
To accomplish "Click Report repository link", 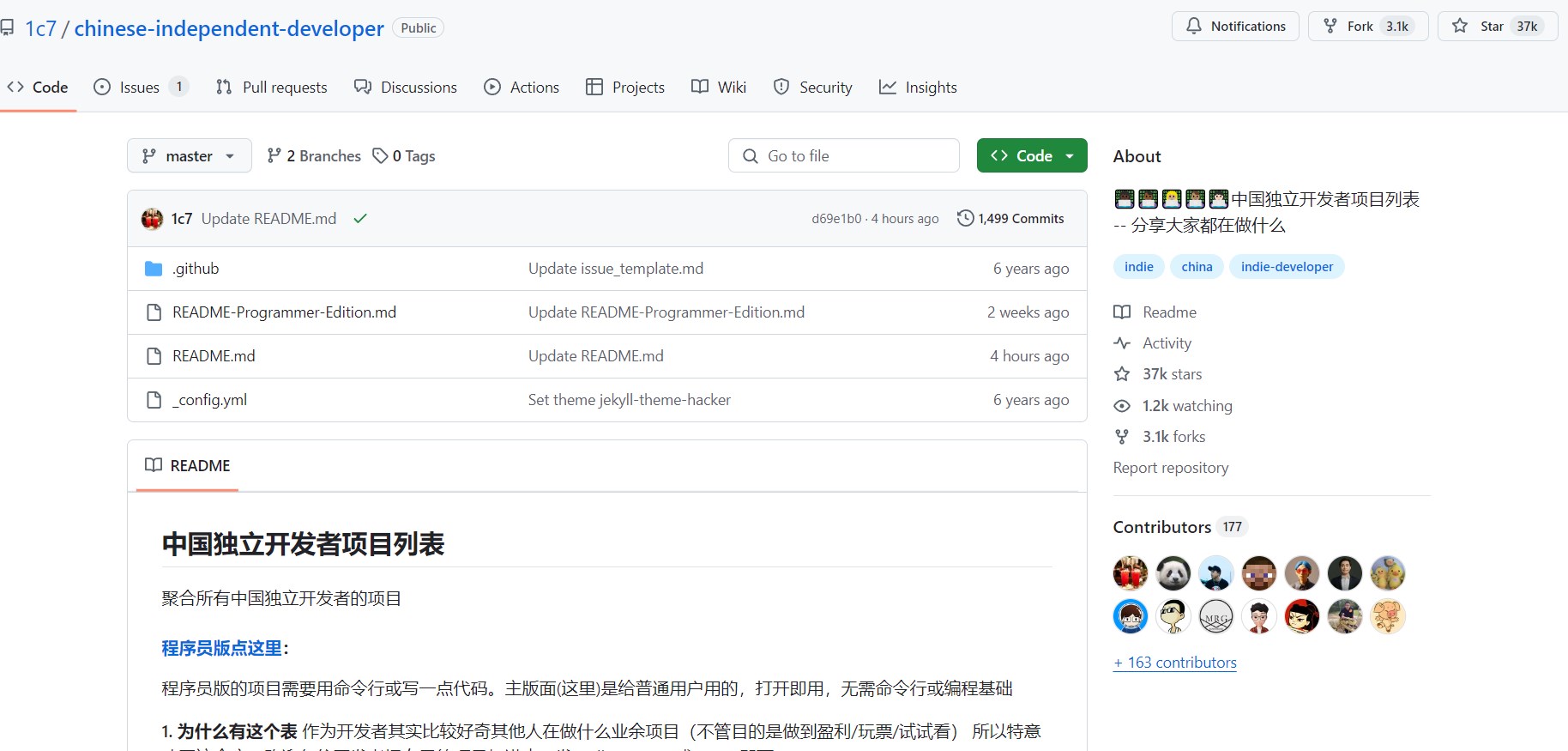I will pos(1171,468).
